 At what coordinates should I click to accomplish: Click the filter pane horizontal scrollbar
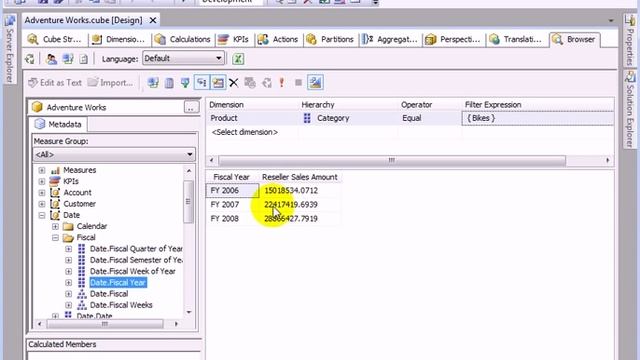[392, 160]
